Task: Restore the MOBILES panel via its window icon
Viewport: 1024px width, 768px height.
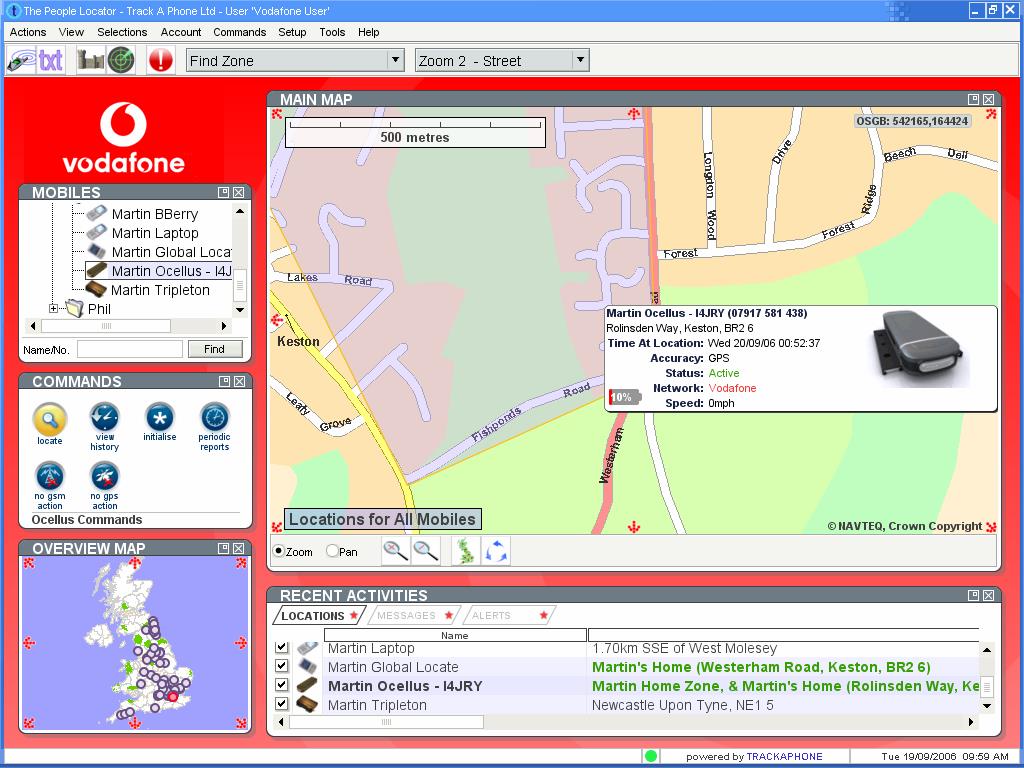Action: pos(223,193)
